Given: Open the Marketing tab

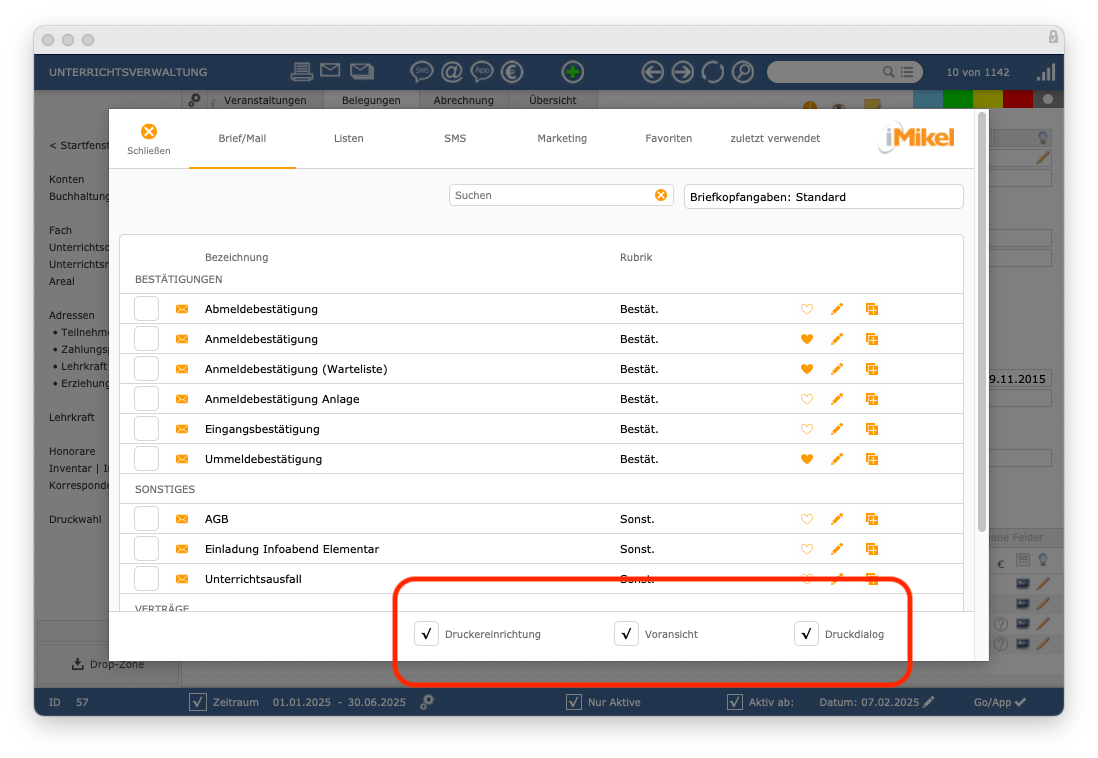Looking at the screenshot, I should [562, 139].
